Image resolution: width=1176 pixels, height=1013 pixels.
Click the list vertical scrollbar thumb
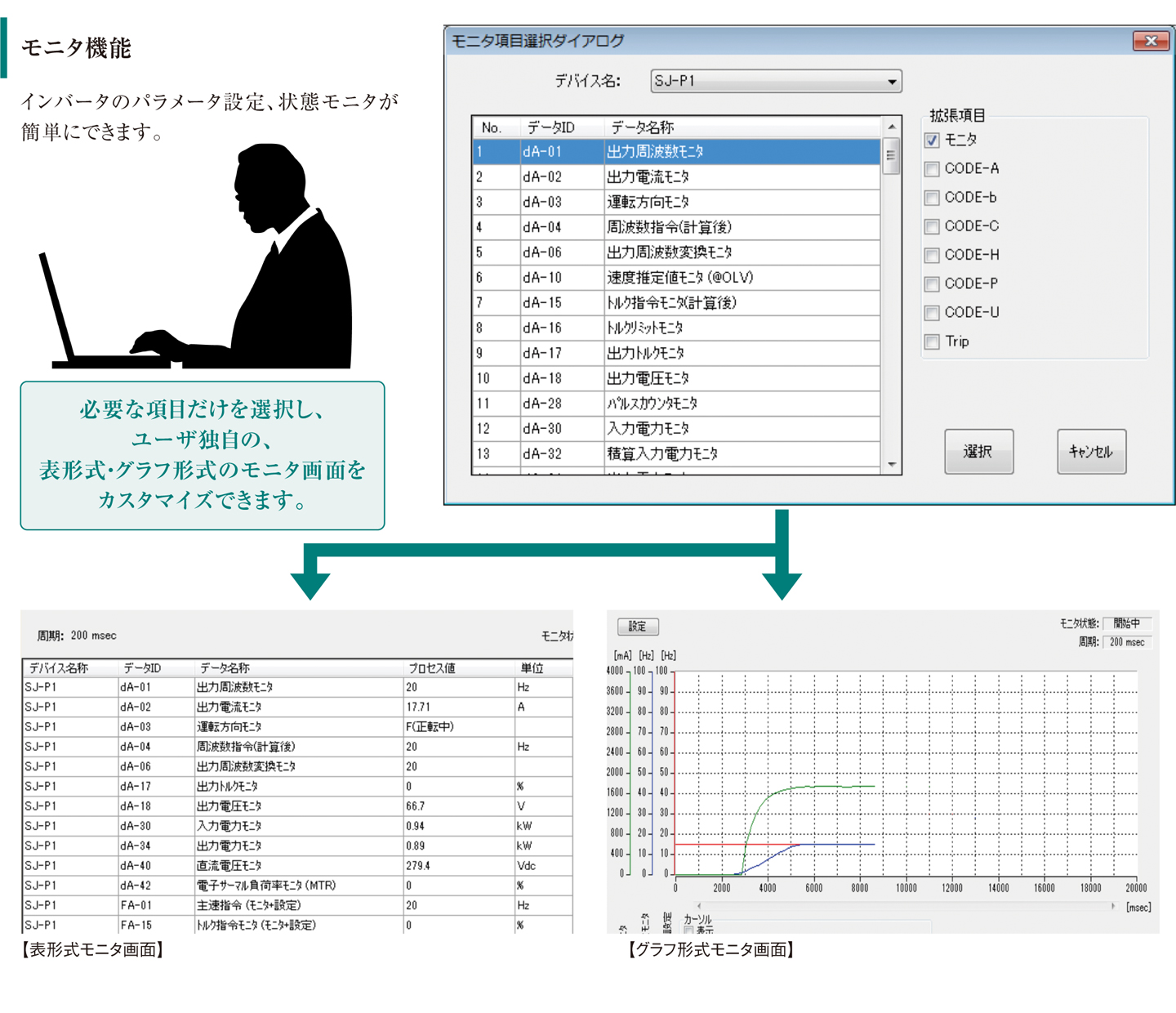point(892,156)
